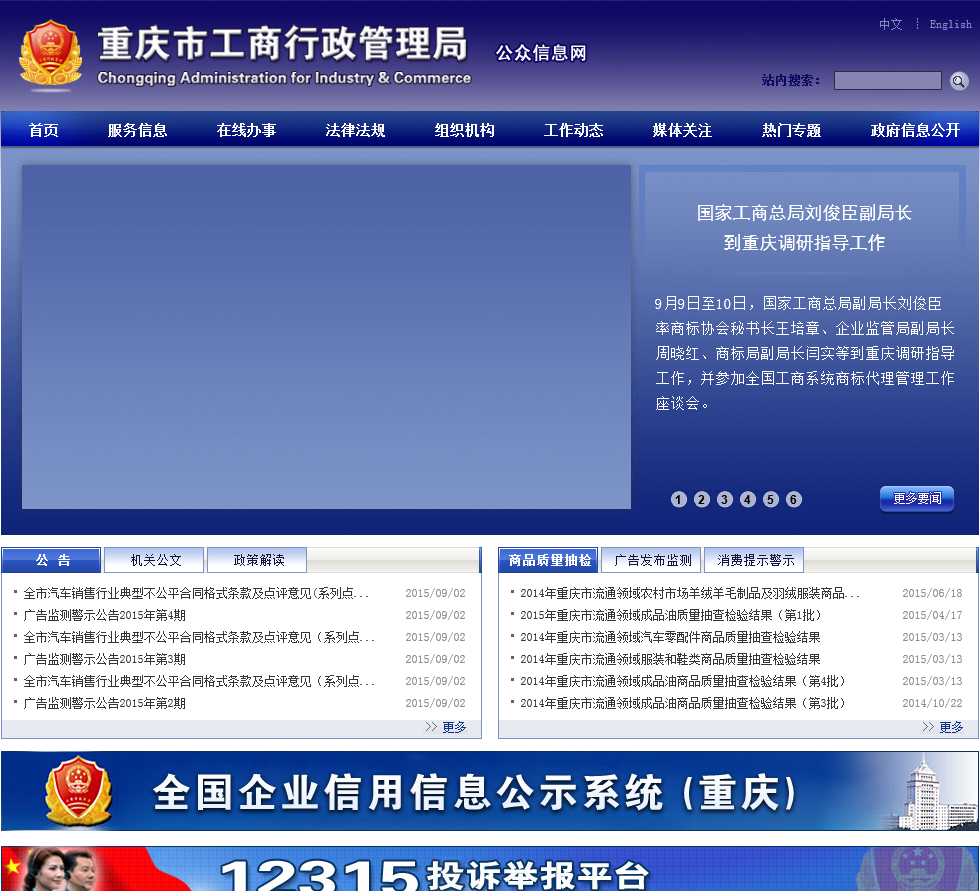
Task: Click the search magnifier icon
Action: click(x=958, y=81)
